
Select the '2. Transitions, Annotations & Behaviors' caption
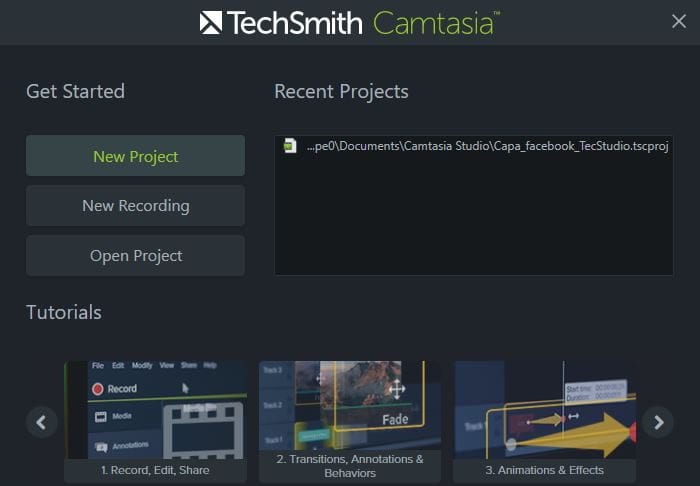[x=350, y=466]
